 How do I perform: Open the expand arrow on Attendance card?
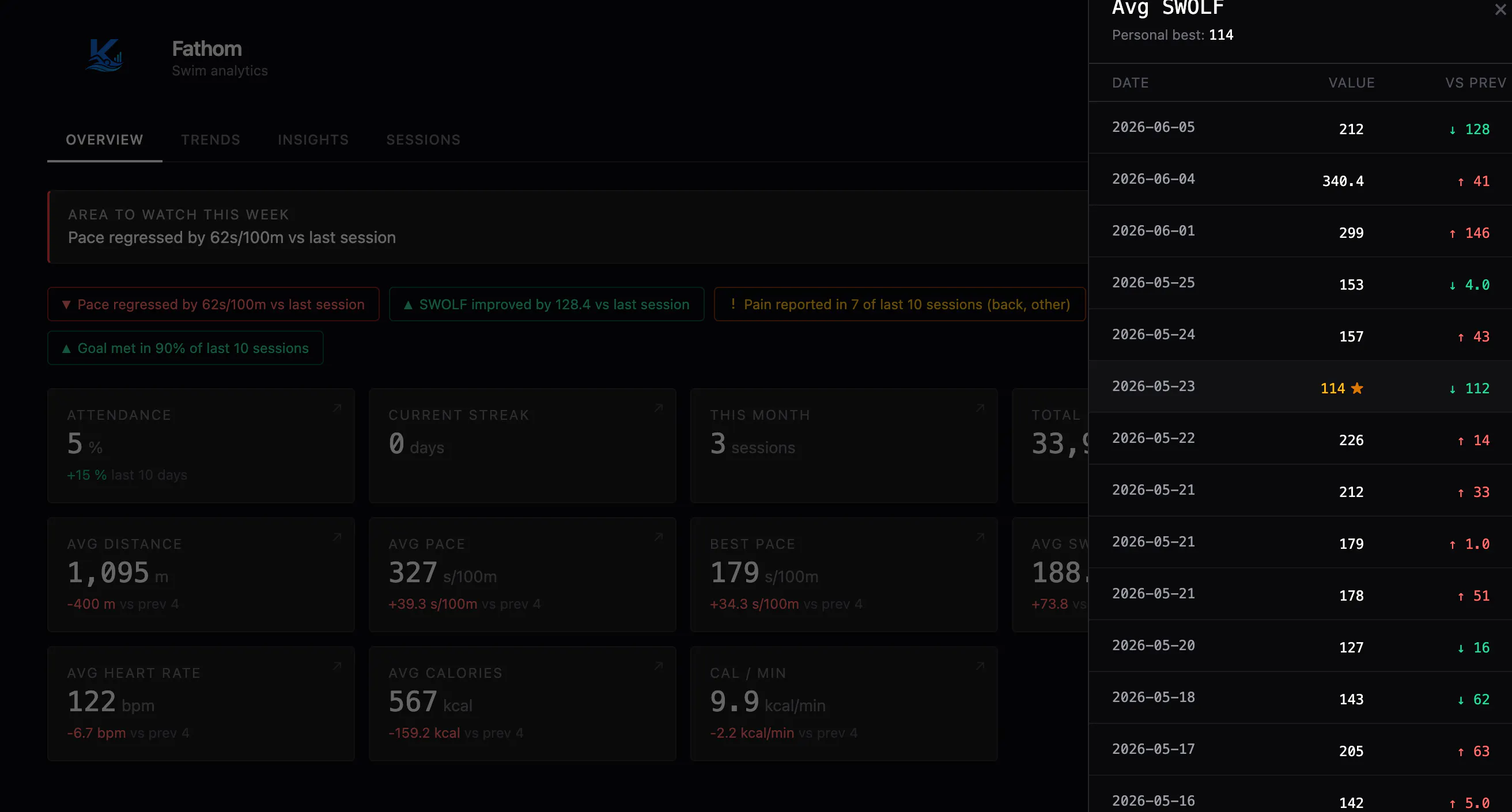click(337, 408)
